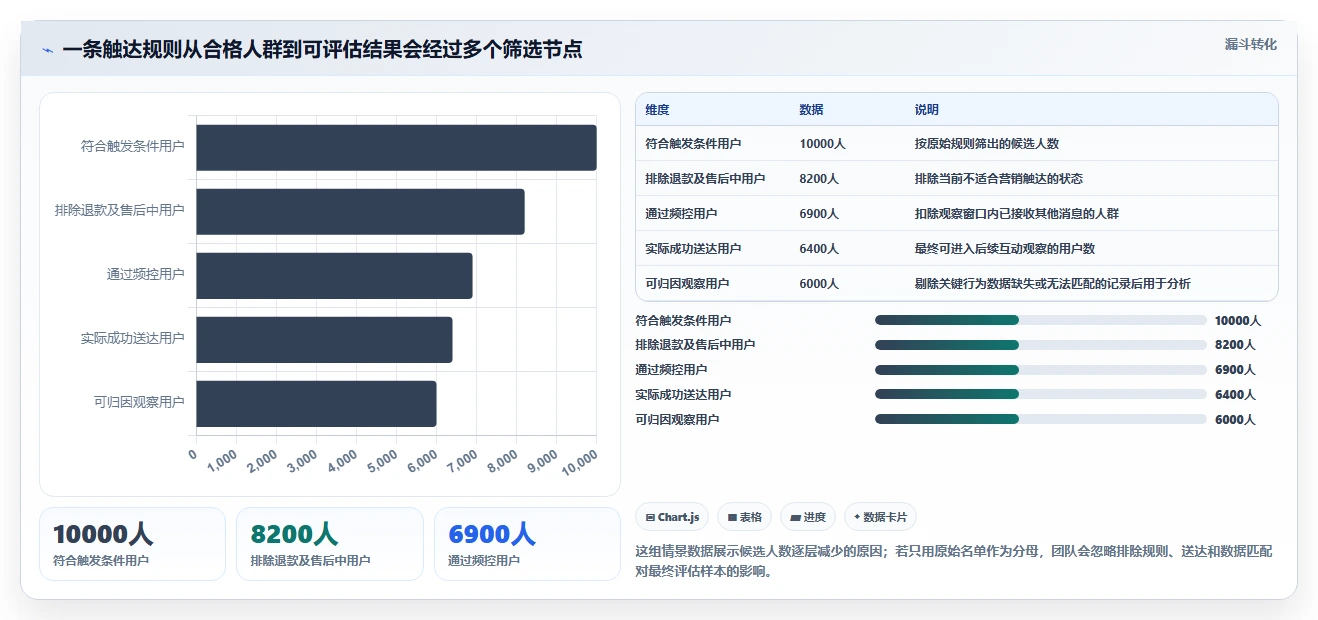This screenshot has width=1318, height=620.
Task: Click the slide title 一条触达规则从合格人群
Action: coord(323,50)
